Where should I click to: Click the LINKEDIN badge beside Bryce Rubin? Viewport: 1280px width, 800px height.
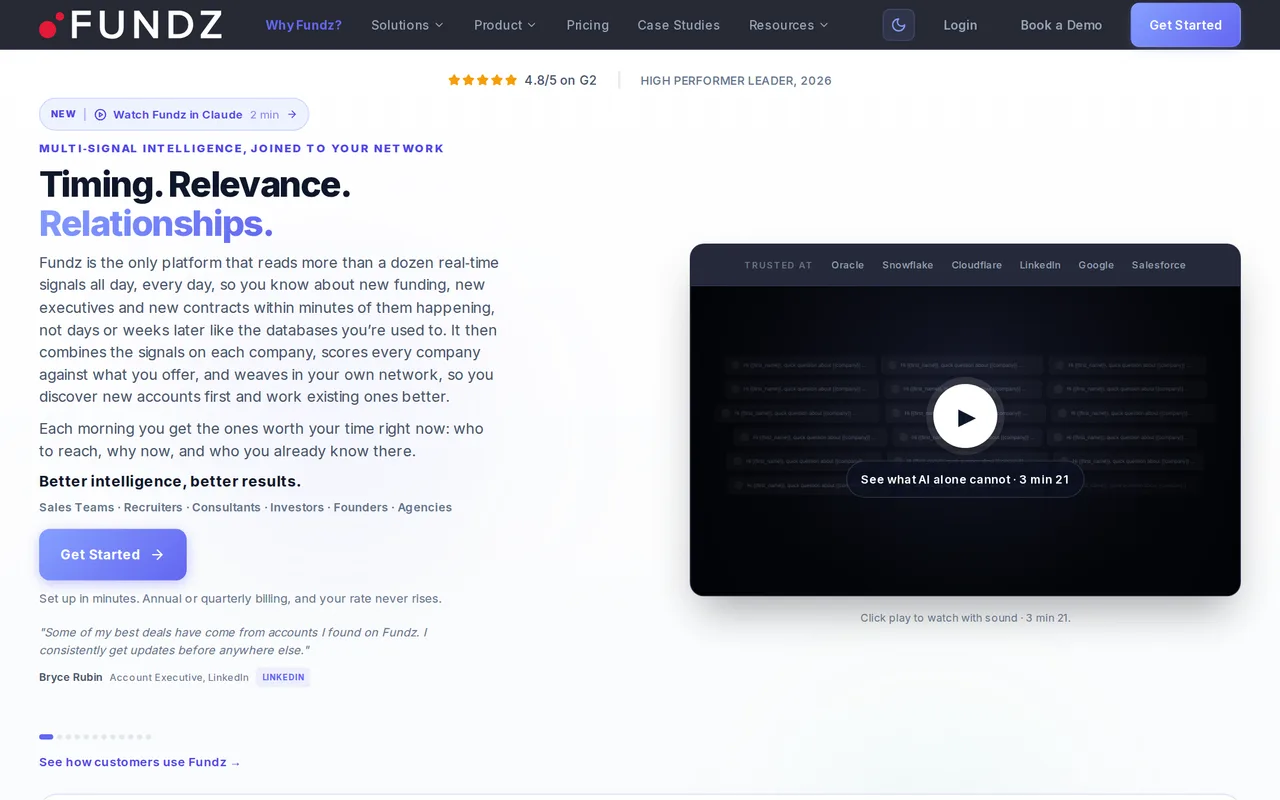(x=283, y=677)
